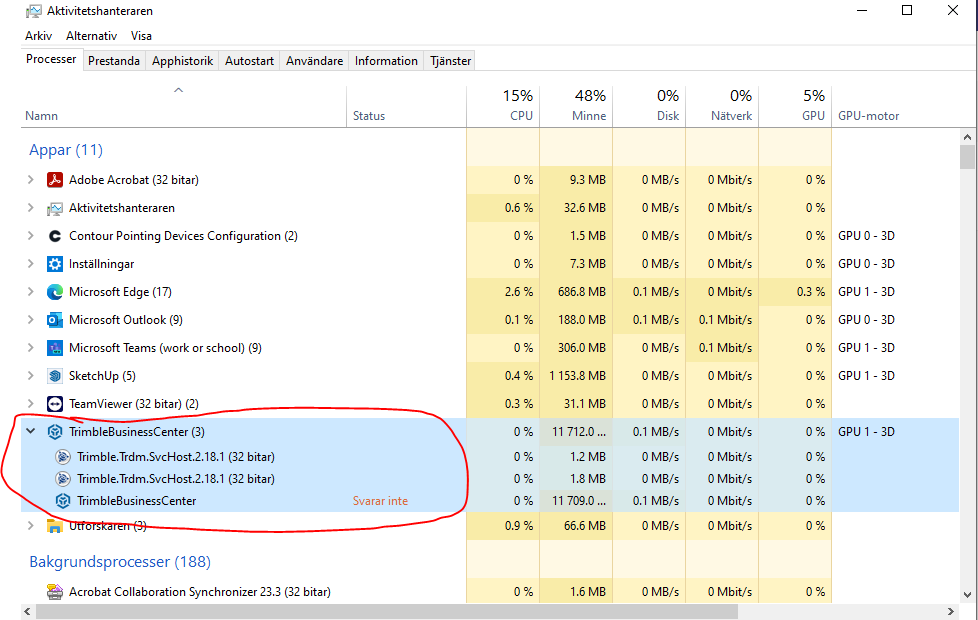Click the icon of Trimble.Trdm.SvcHost using 1.2 MB
The width and height of the screenshot is (978, 620).
pos(63,457)
